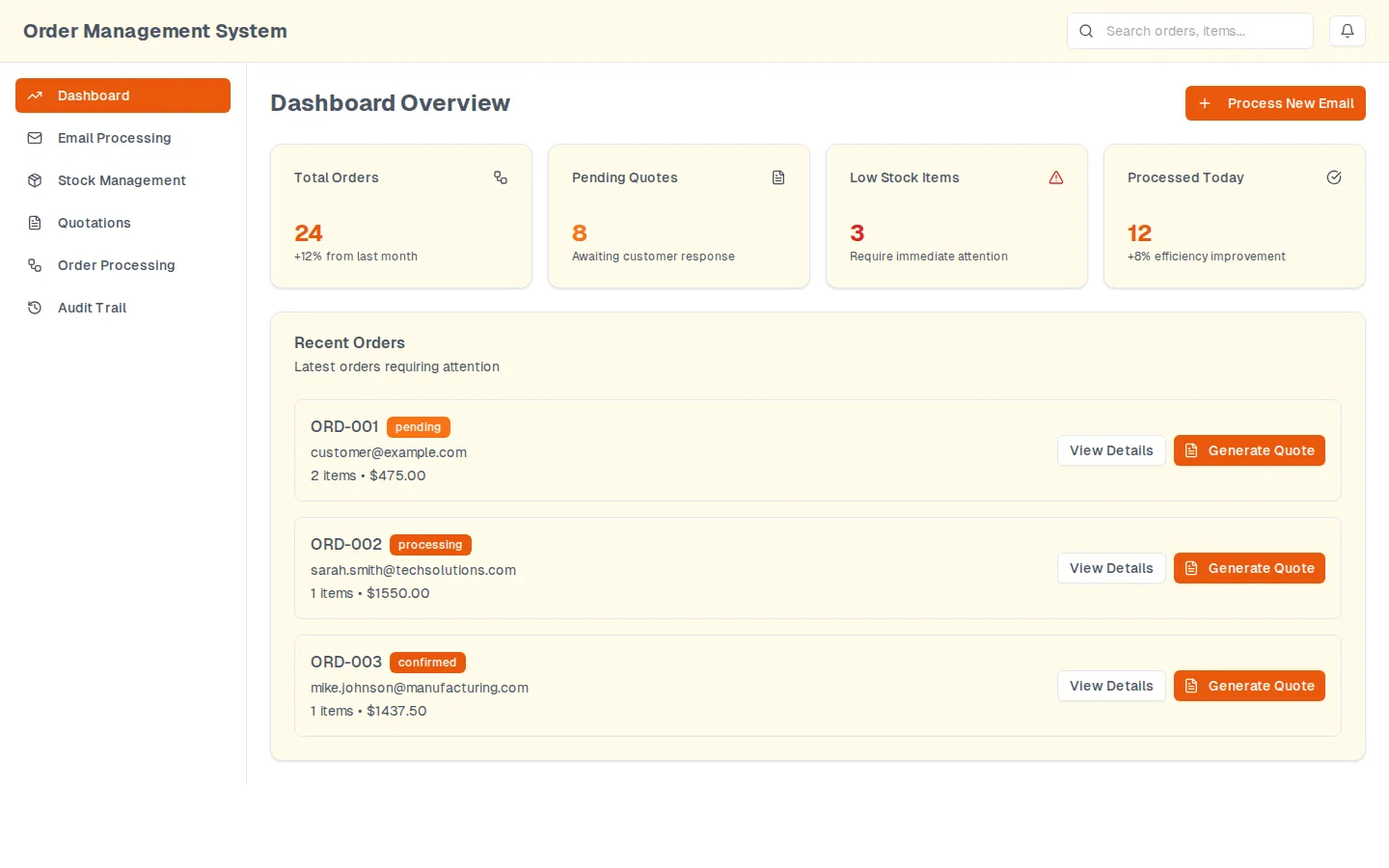
Task: Focus the Search orders, items field
Action: click(1190, 31)
